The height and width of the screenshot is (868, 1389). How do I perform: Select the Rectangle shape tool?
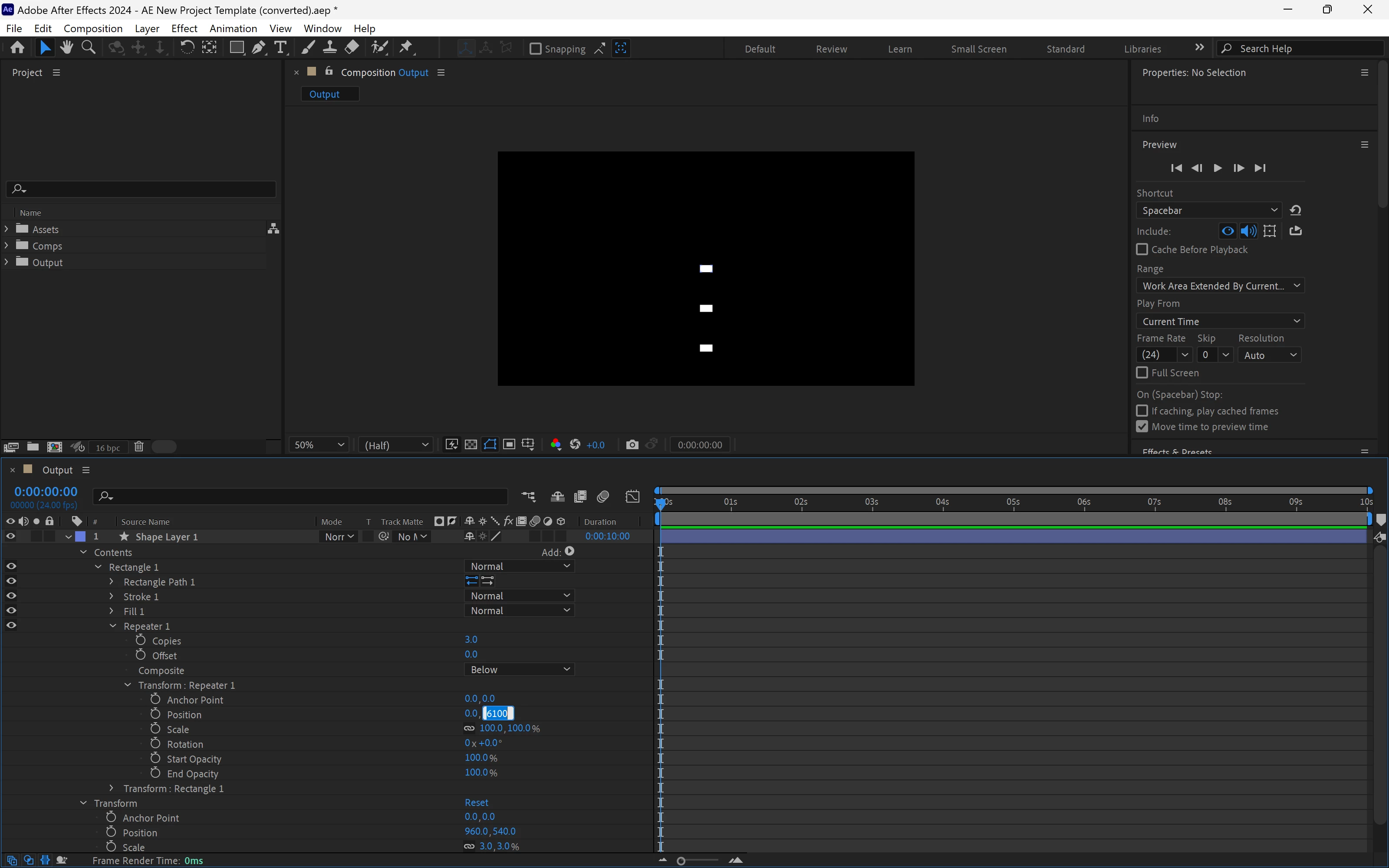[236, 48]
